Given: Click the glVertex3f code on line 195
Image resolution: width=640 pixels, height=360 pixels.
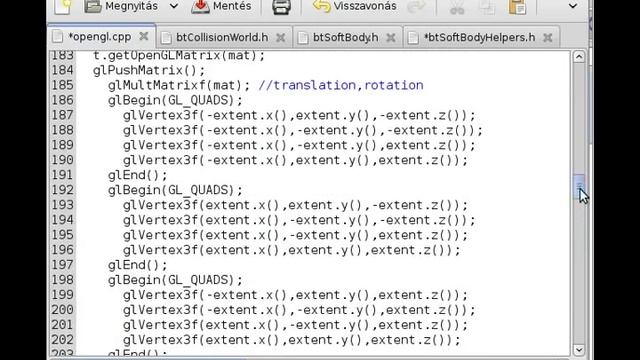Looking at the screenshot, I should (296, 235).
